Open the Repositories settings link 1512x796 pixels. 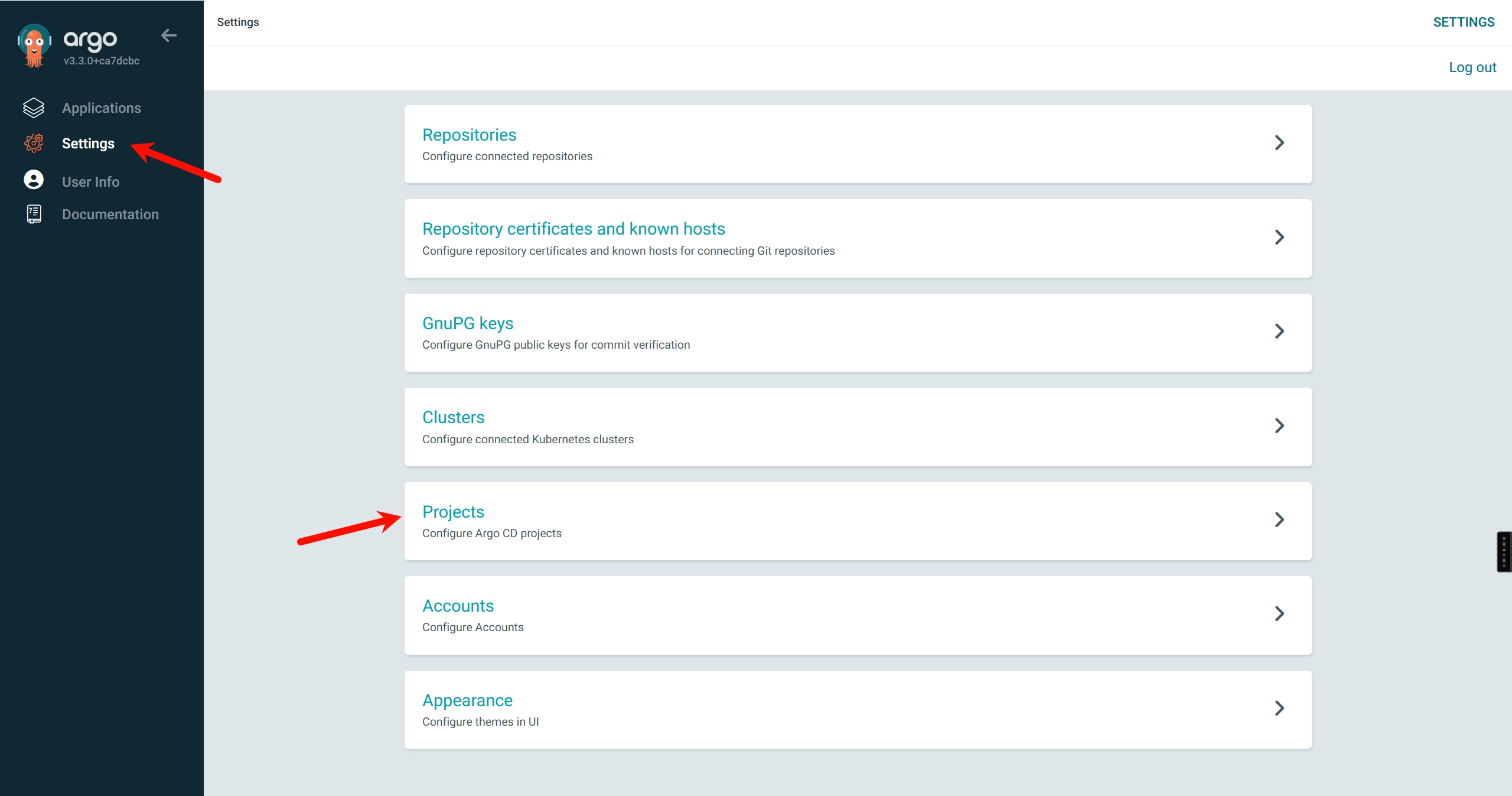point(469,135)
